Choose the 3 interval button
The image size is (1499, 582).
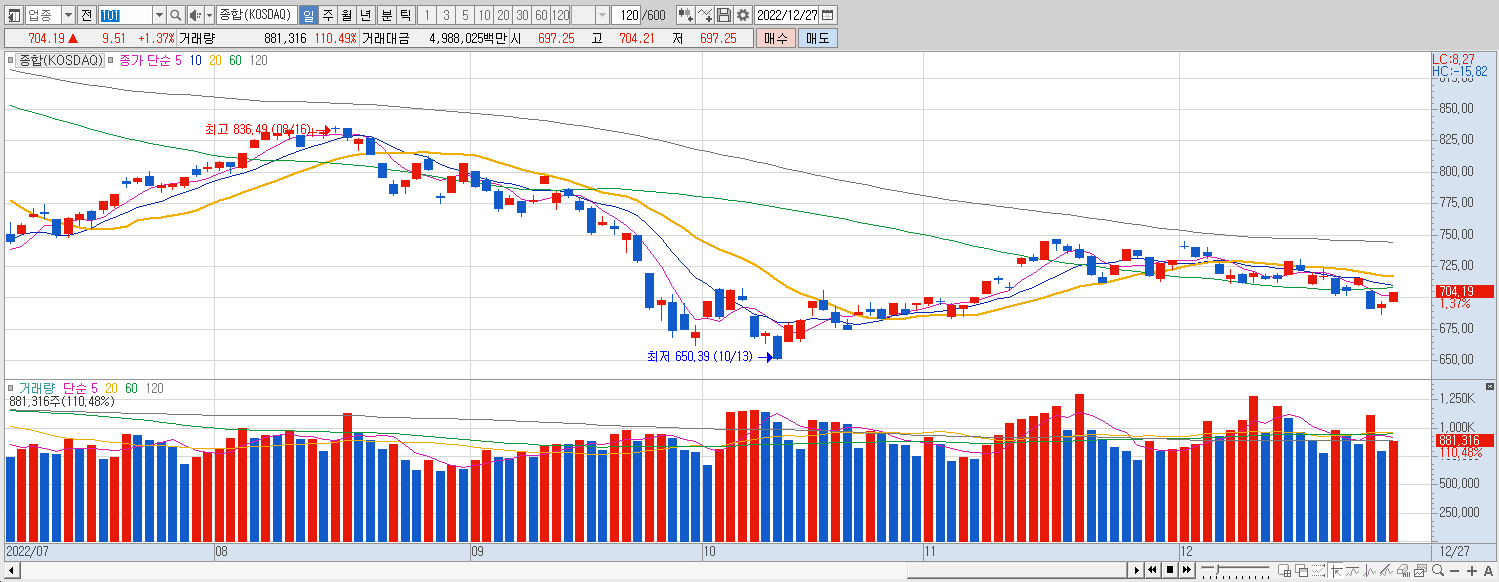pos(446,15)
